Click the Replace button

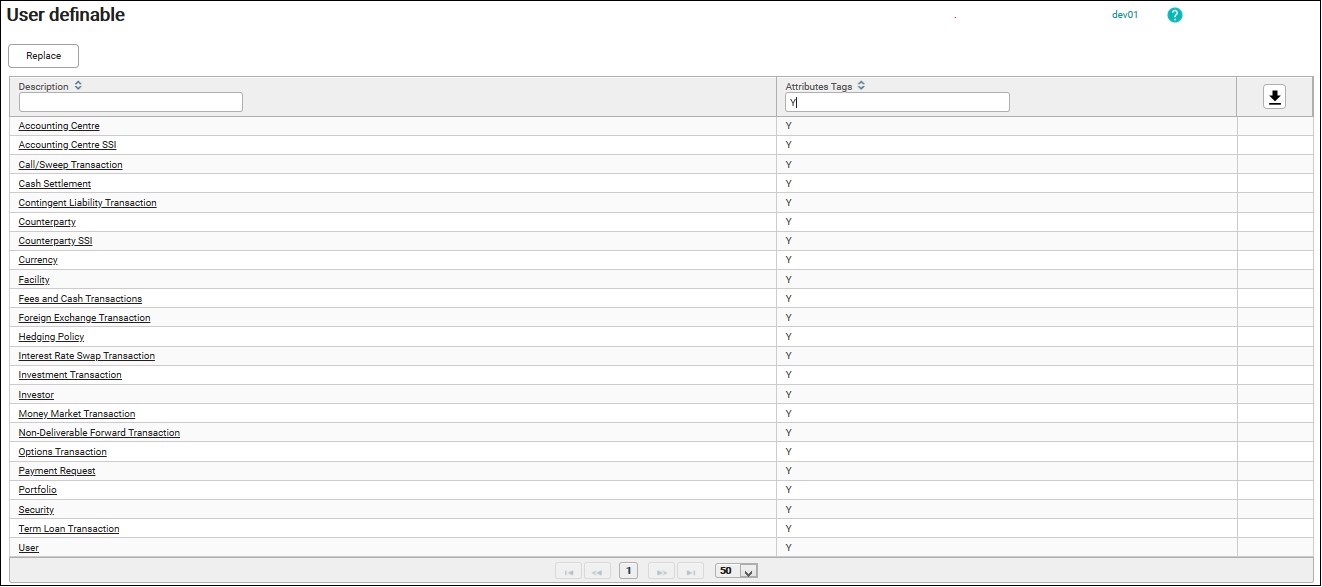point(43,56)
